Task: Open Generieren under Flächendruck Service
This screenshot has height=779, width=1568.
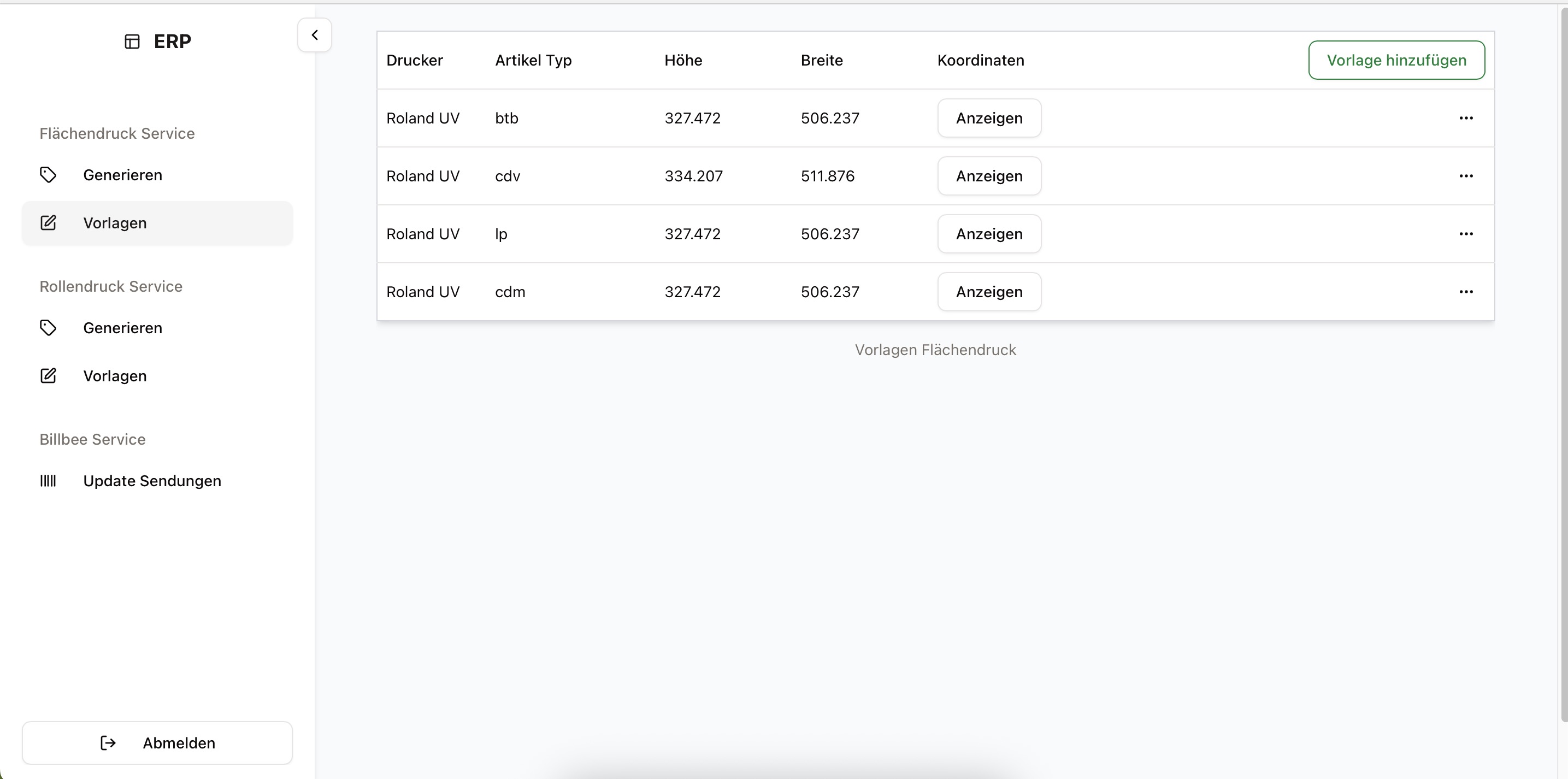Action: 122,175
